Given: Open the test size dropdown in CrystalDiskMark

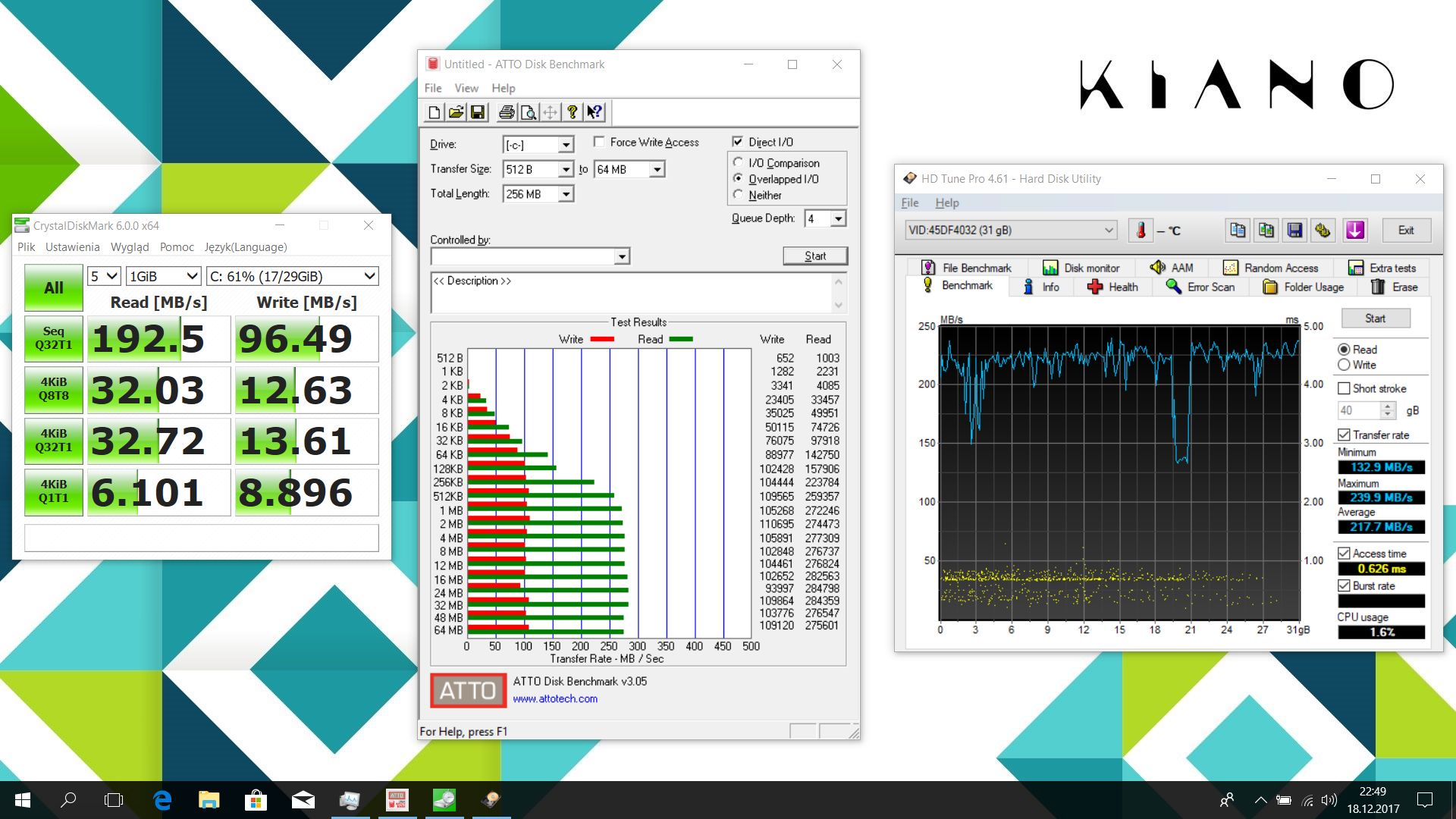Looking at the screenshot, I should point(163,276).
